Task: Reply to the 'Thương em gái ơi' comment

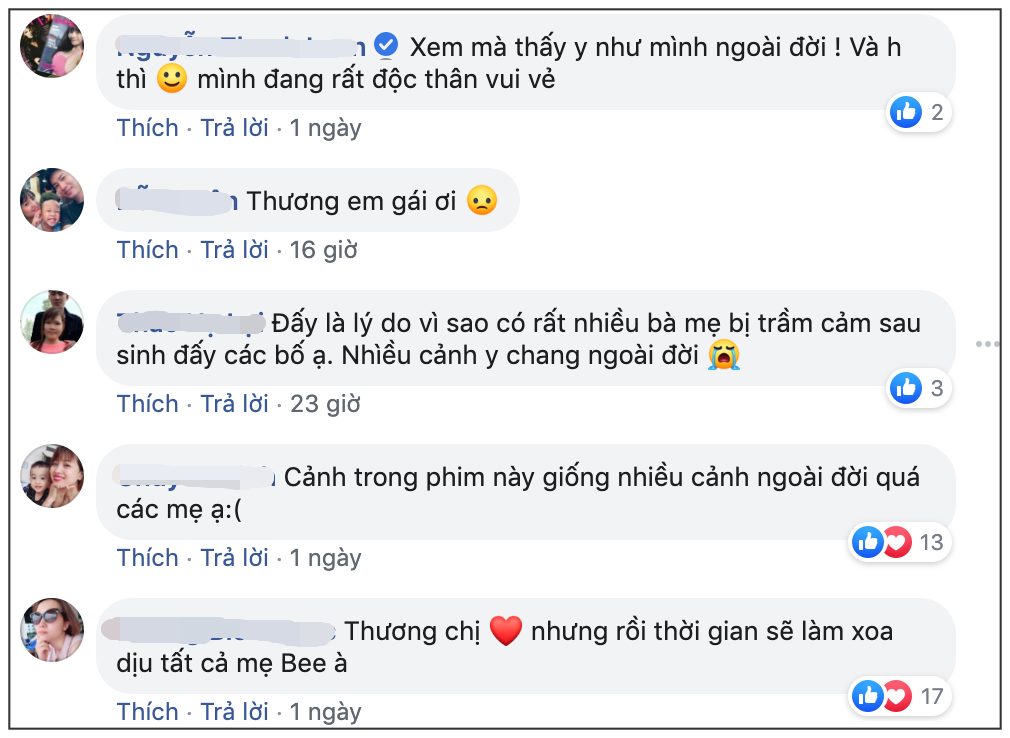Action: click(235, 249)
